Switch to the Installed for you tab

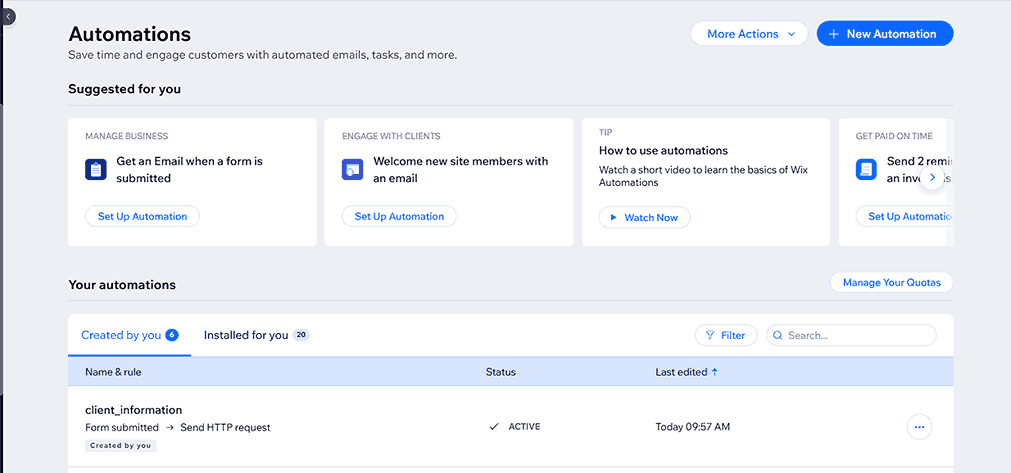tap(246, 335)
